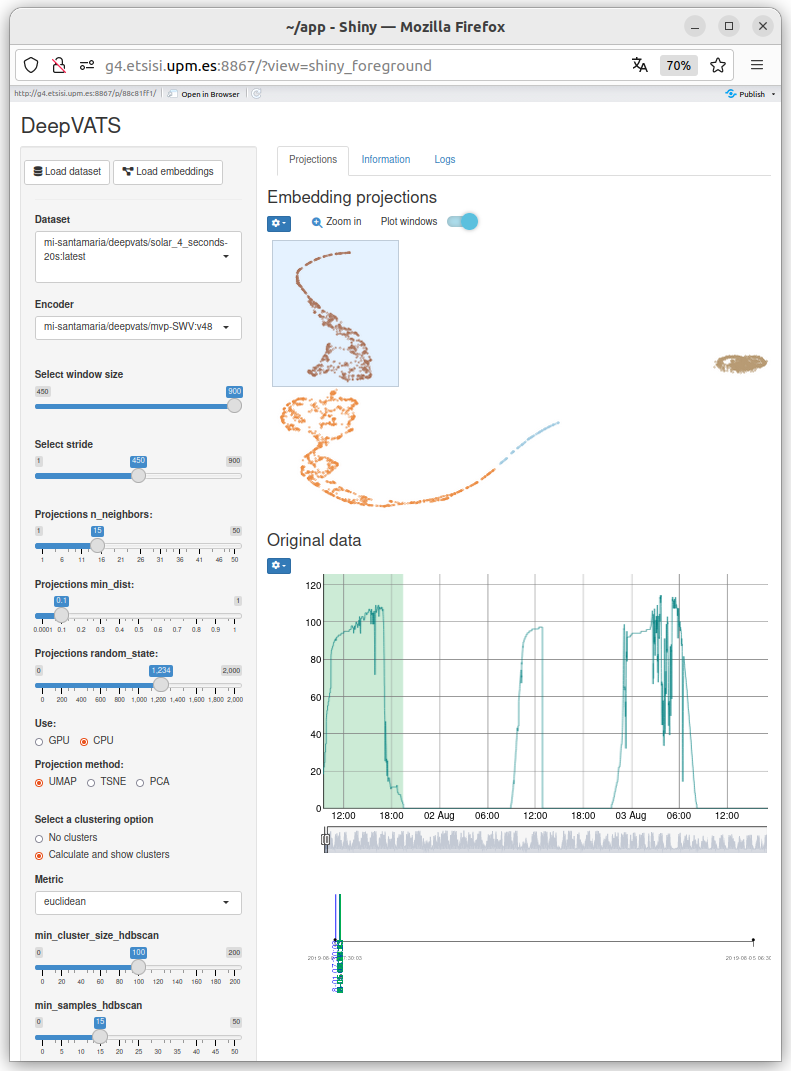Click the random_state slider handle
The width and height of the screenshot is (791, 1071).
[161, 684]
